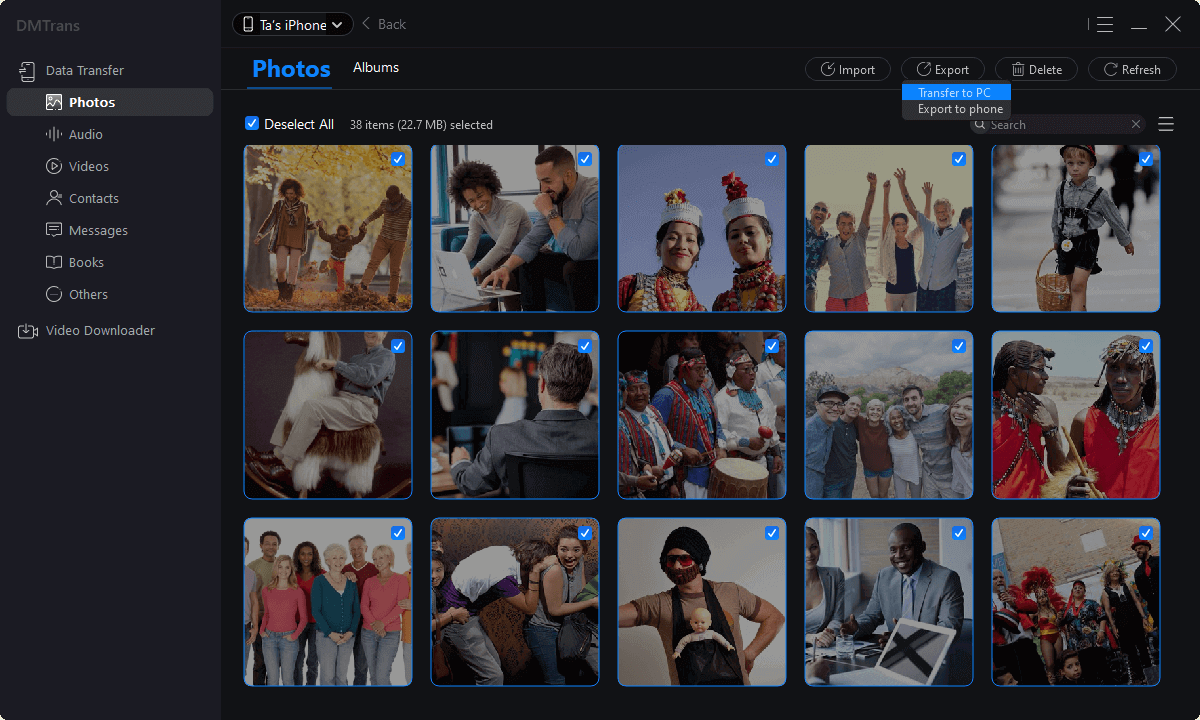Open the Audio section in sidebar
Viewport: 1200px width, 720px height.
pyautogui.click(x=85, y=134)
